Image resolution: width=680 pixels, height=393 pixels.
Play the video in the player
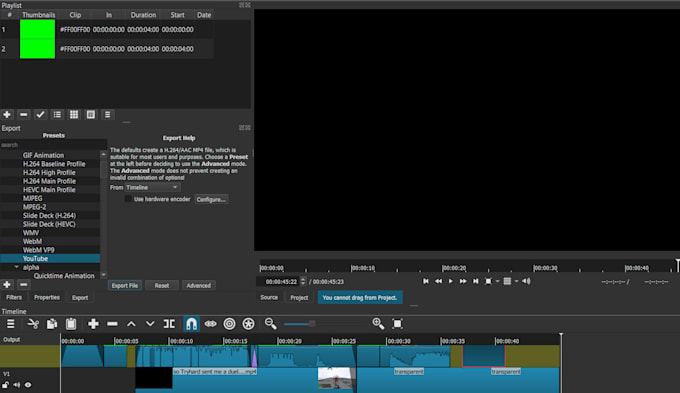[451, 281]
